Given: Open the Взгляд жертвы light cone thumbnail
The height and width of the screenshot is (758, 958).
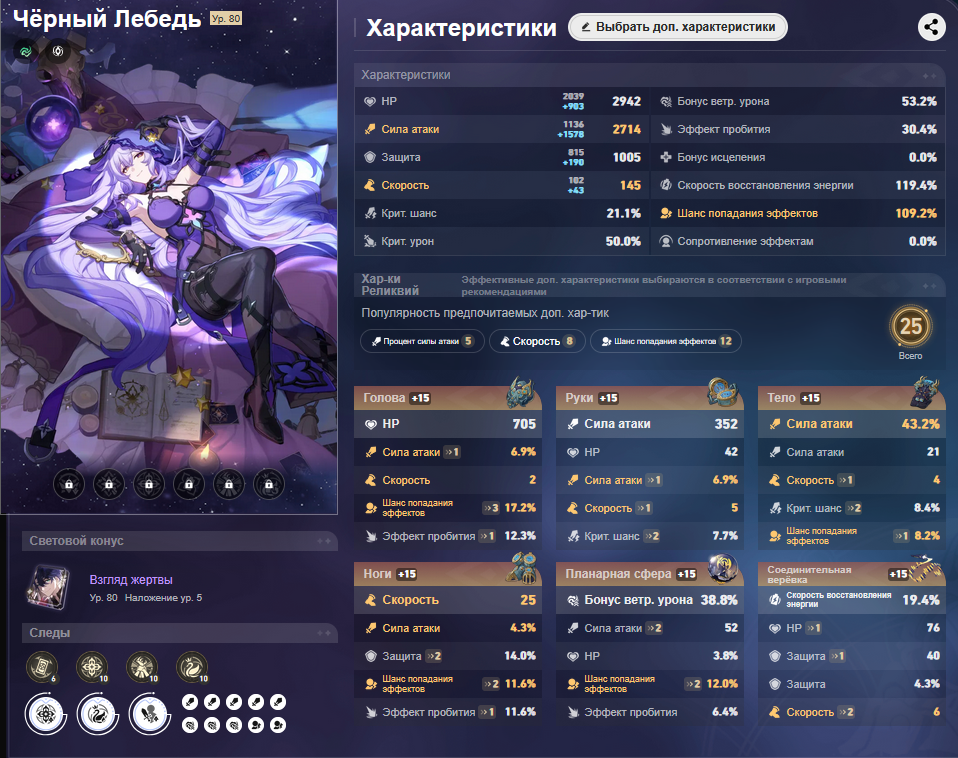Looking at the screenshot, I should pyautogui.click(x=48, y=588).
